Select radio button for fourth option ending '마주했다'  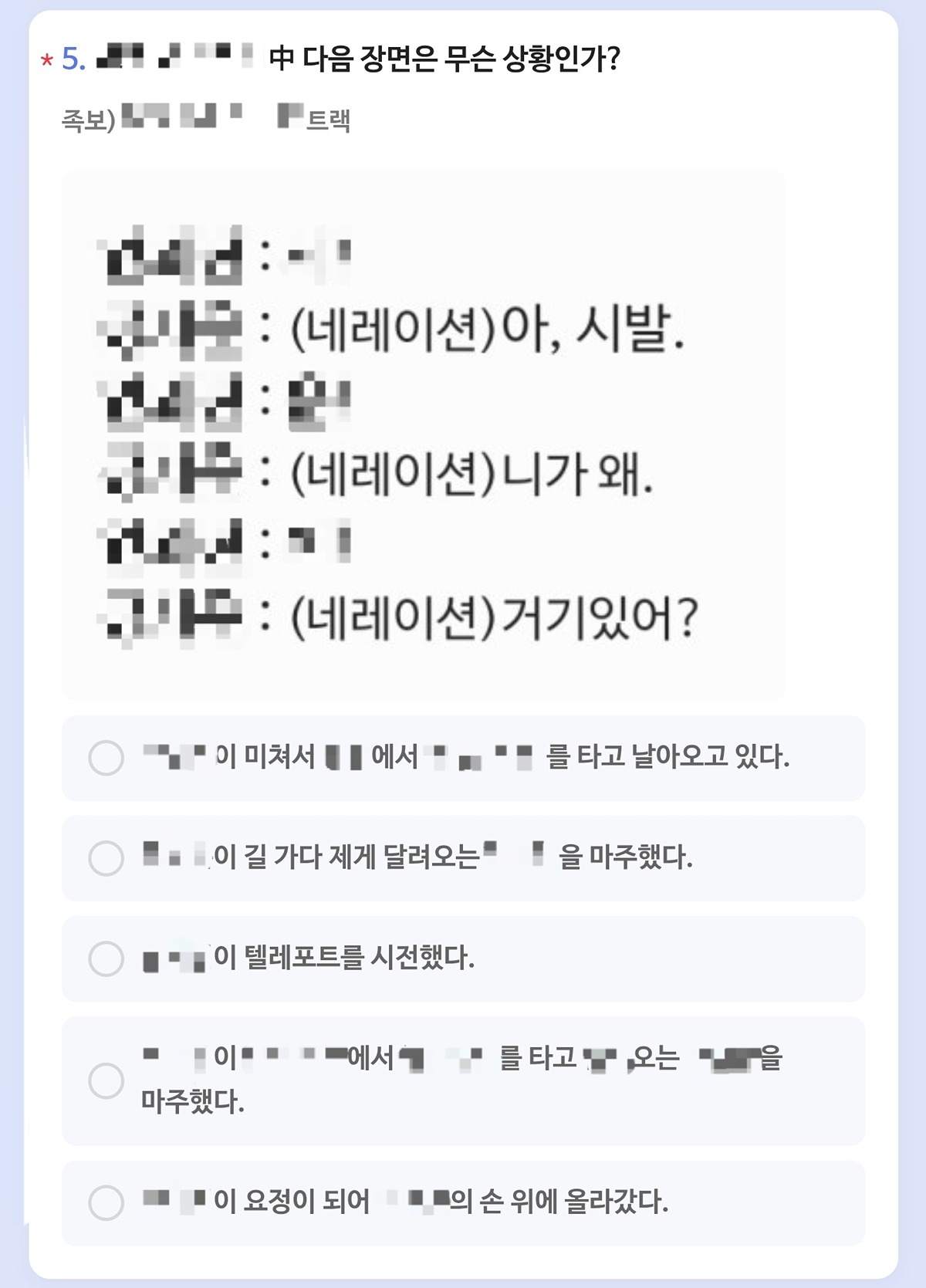tap(106, 1080)
